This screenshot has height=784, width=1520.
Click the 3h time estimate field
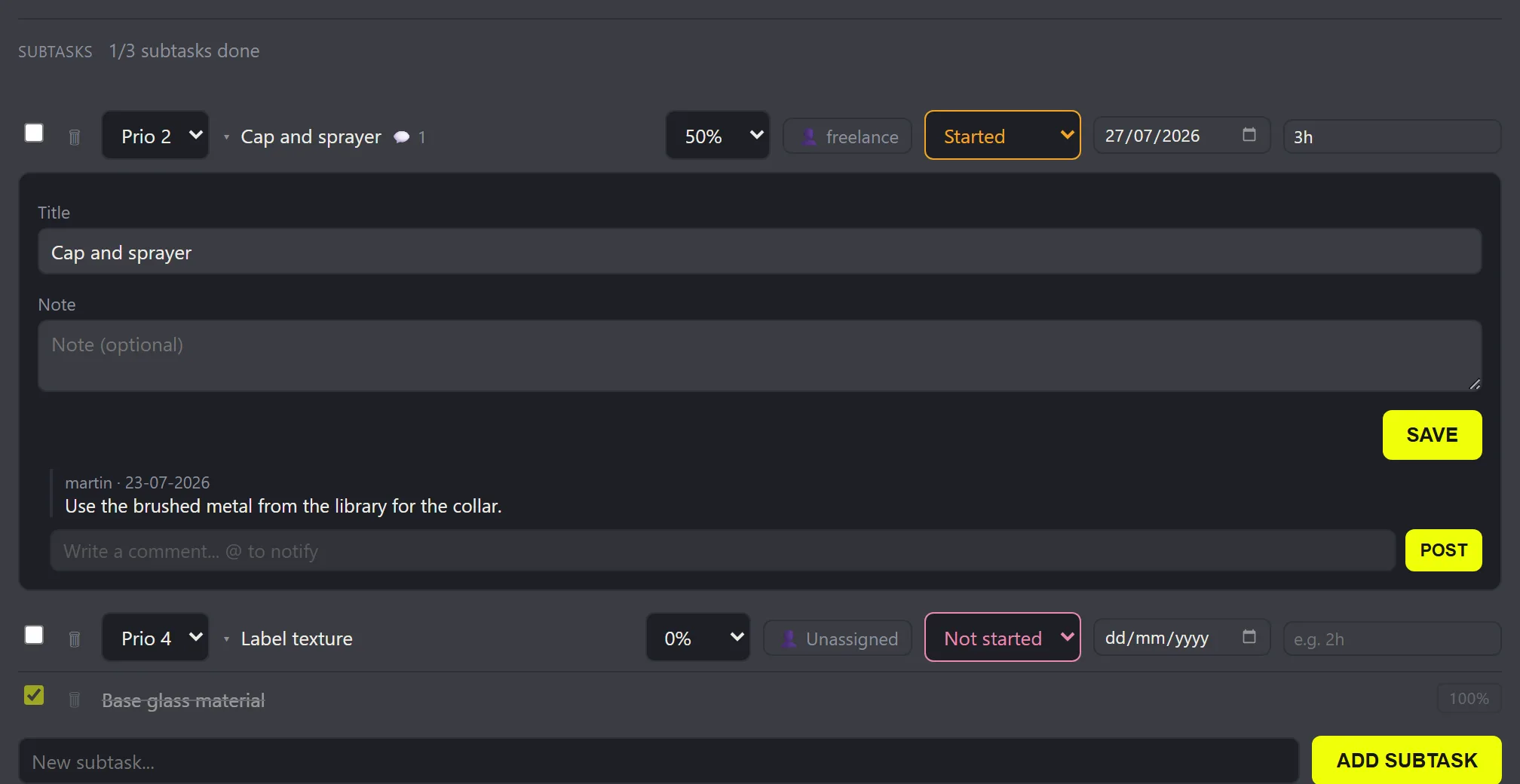[x=1392, y=136]
